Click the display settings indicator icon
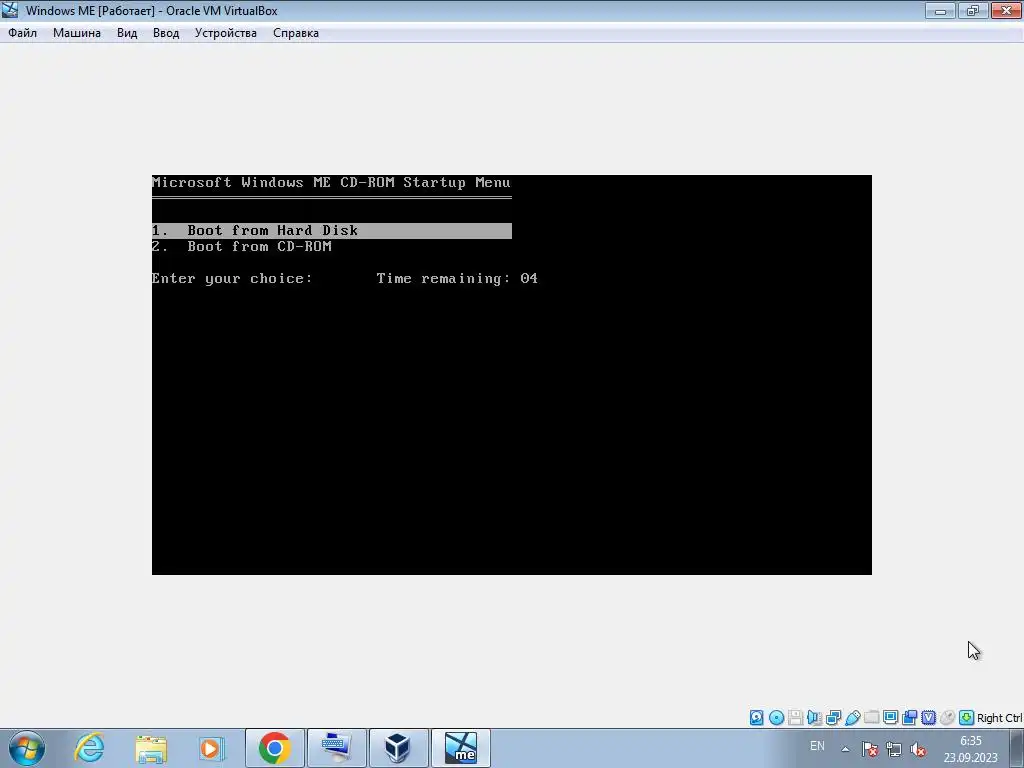This screenshot has width=1024, height=768. 890,718
